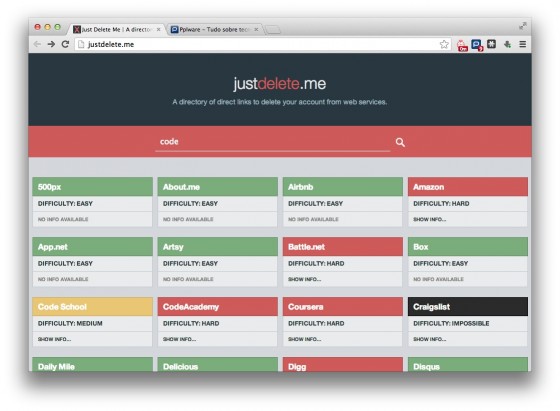This screenshot has width=560, height=411.
Task: Open the CodeAcademy delete link
Action: (x=218, y=307)
